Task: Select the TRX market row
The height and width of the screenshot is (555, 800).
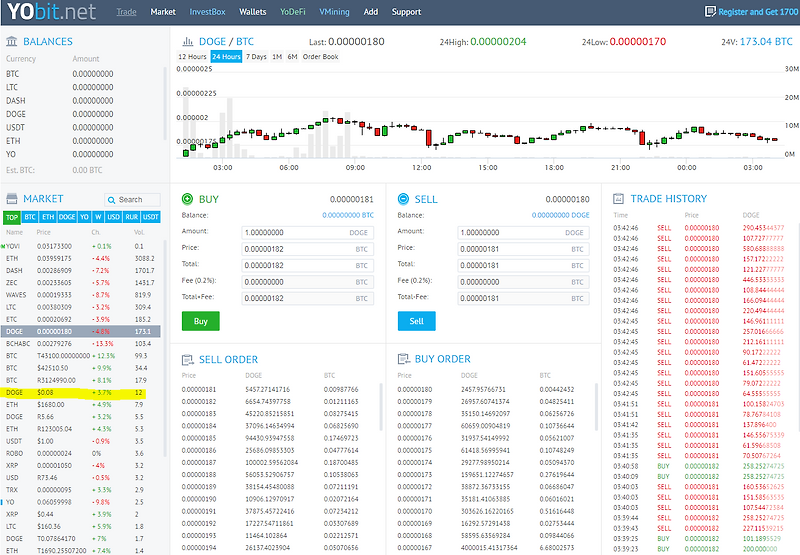Action: pyautogui.click(x=81, y=490)
